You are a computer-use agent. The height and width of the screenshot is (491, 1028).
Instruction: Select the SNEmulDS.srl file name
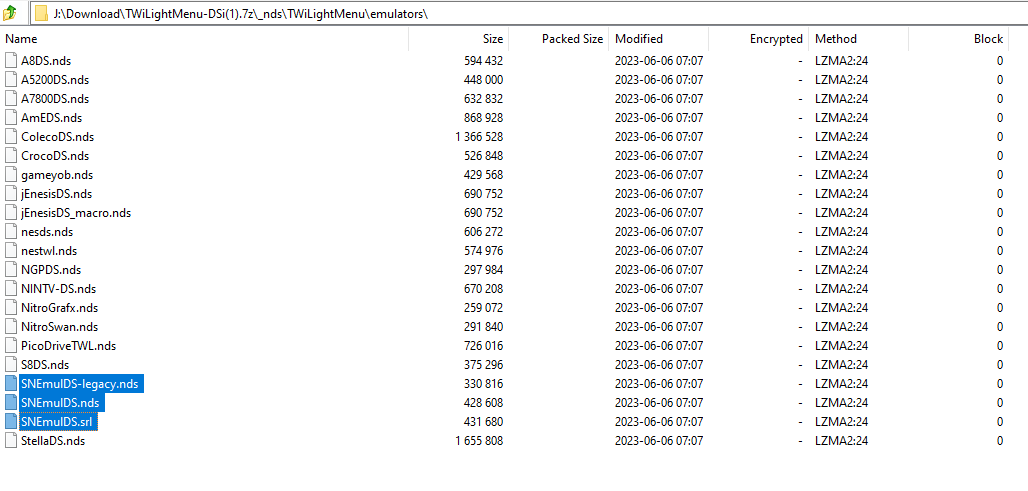[x=58, y=422]
